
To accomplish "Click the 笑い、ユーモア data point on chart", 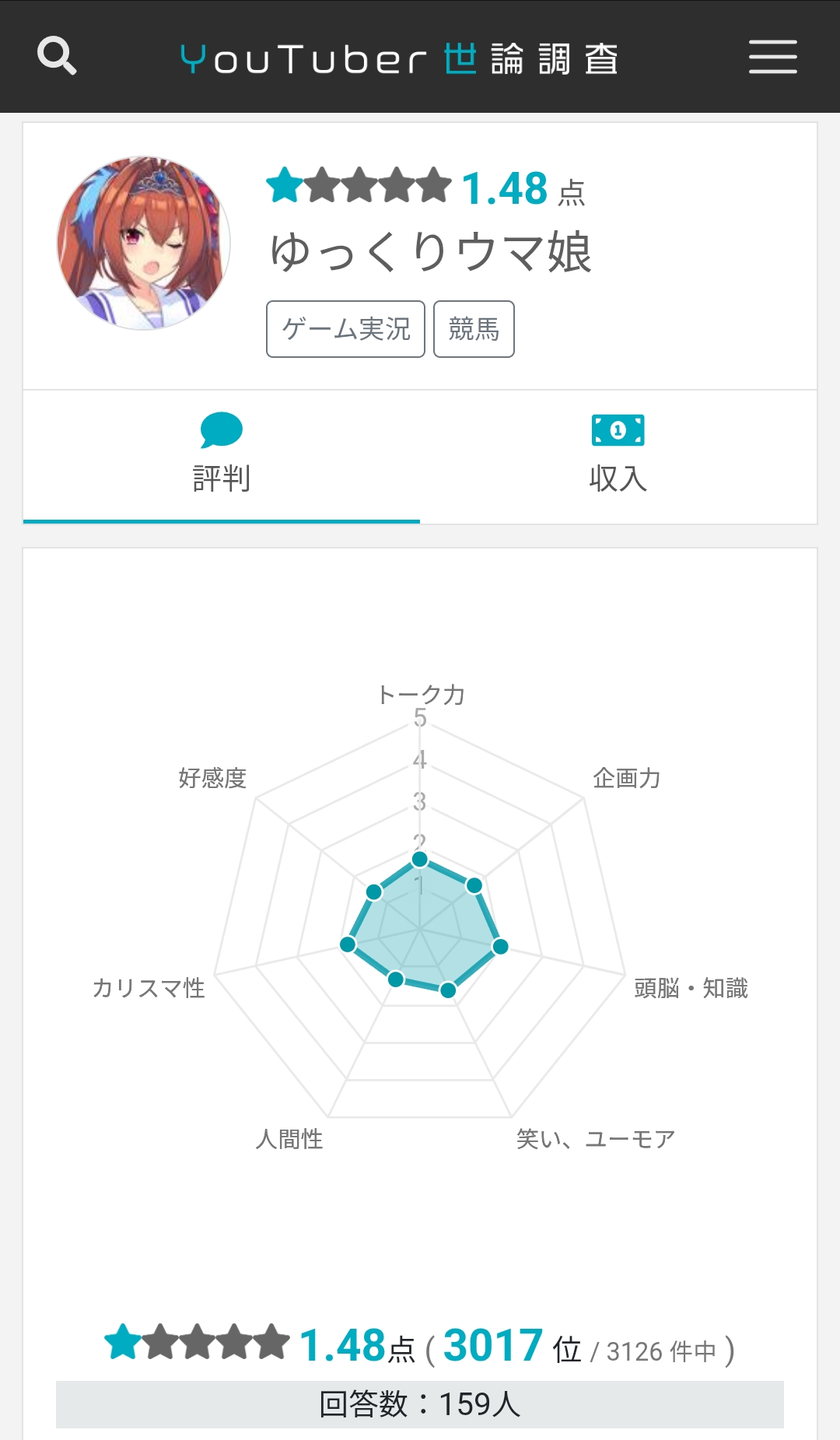I will click(448, 990).
